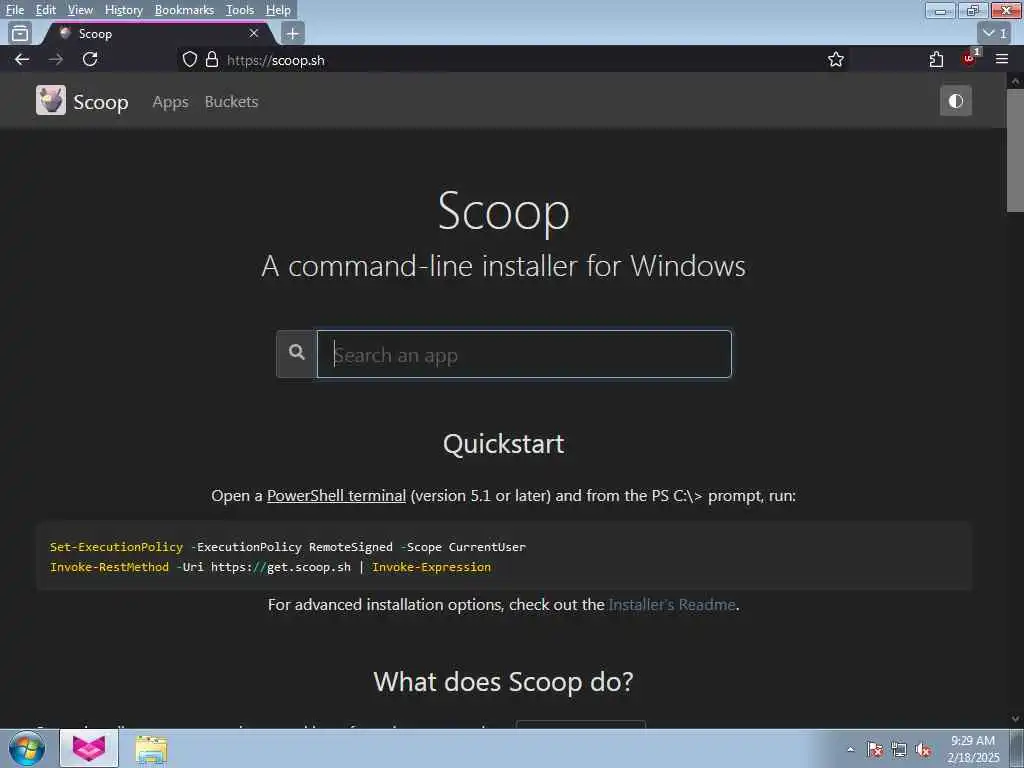Open the Firefox View icon
The image size is (1024, 768).
point(20,33)
